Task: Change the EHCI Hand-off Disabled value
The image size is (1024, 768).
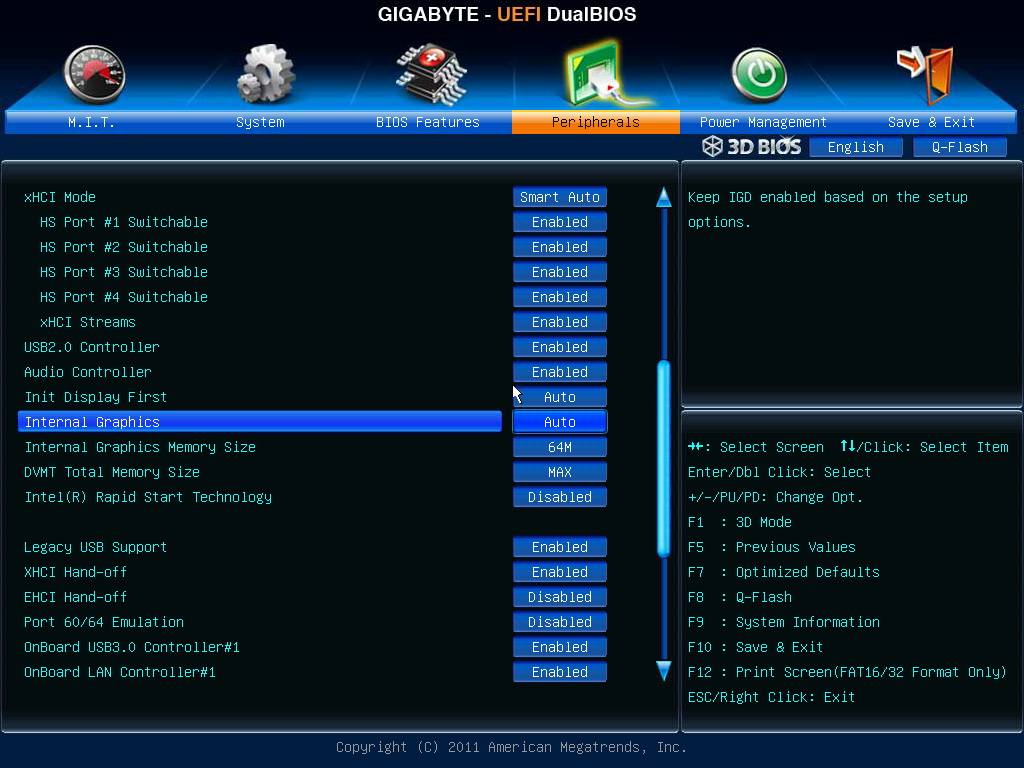Action: (560, 597)
